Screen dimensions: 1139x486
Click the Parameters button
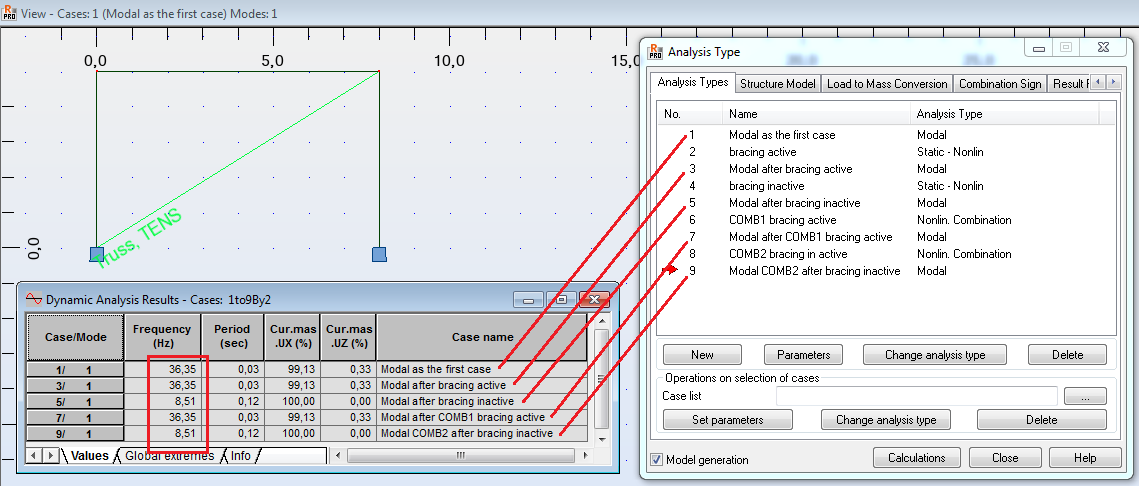click(x=803, y=355)
